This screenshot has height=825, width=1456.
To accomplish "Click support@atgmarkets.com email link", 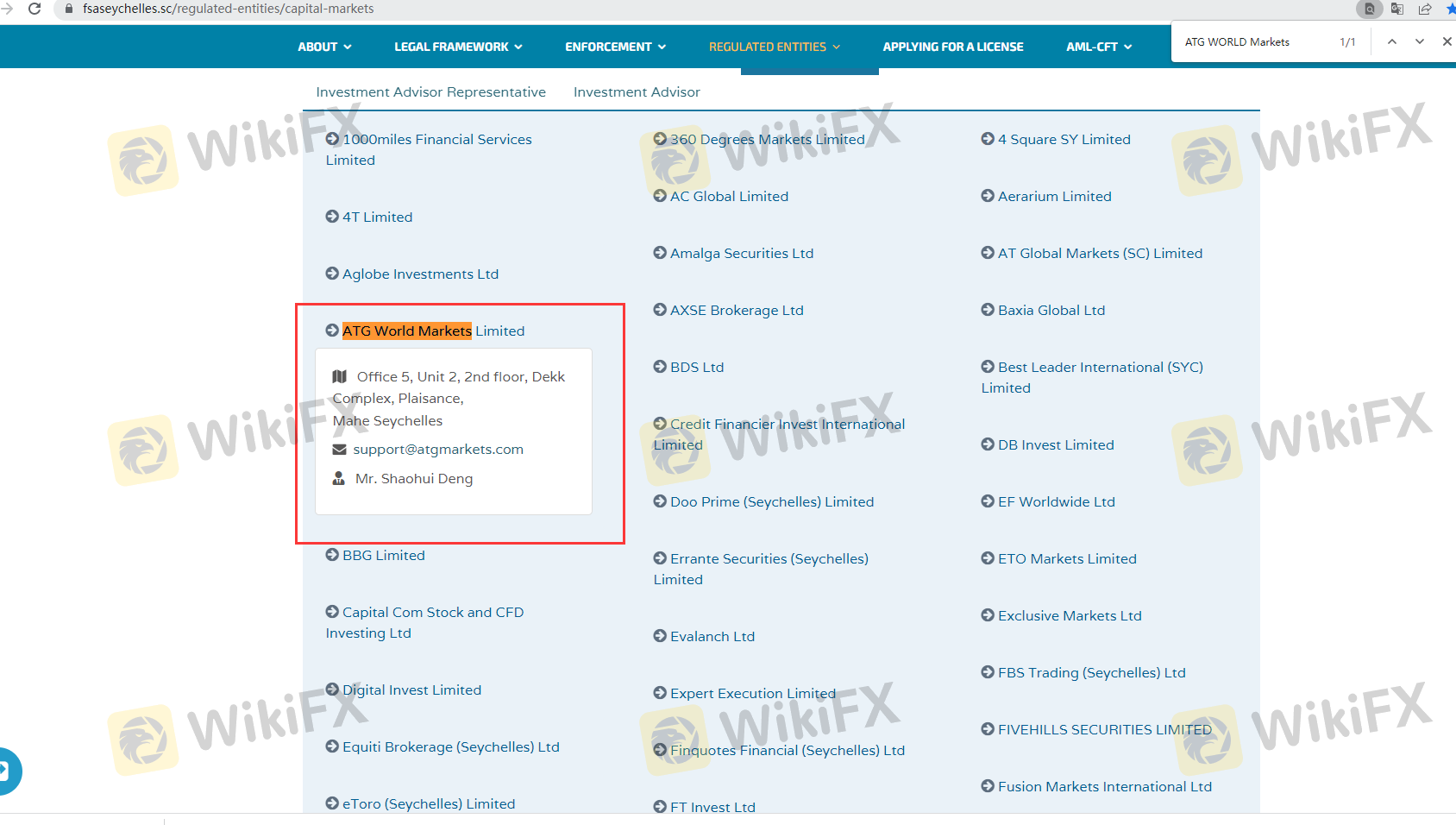I will click(438, 450).
